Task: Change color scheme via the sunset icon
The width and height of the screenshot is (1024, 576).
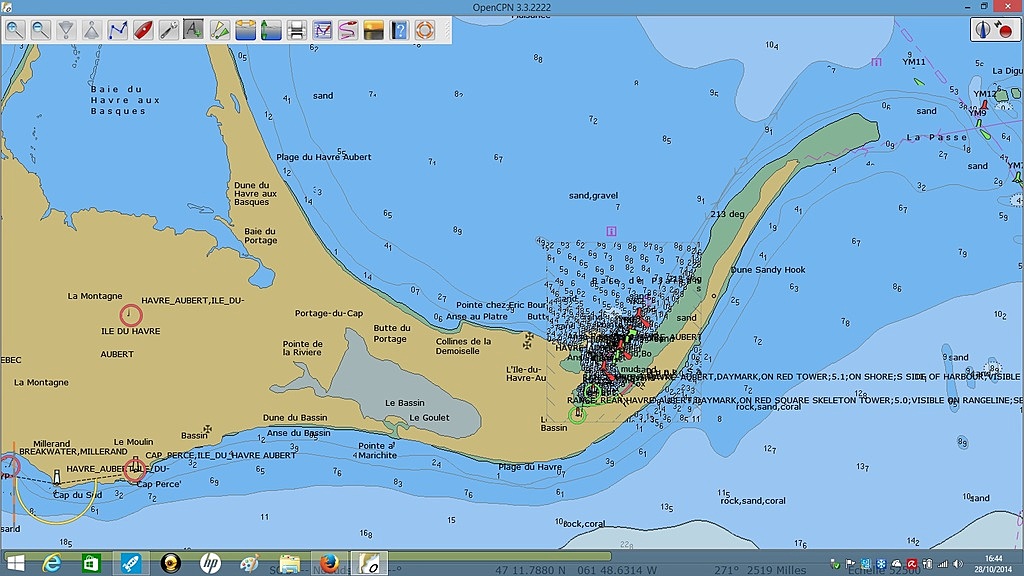Action: [x=374, y=30]
